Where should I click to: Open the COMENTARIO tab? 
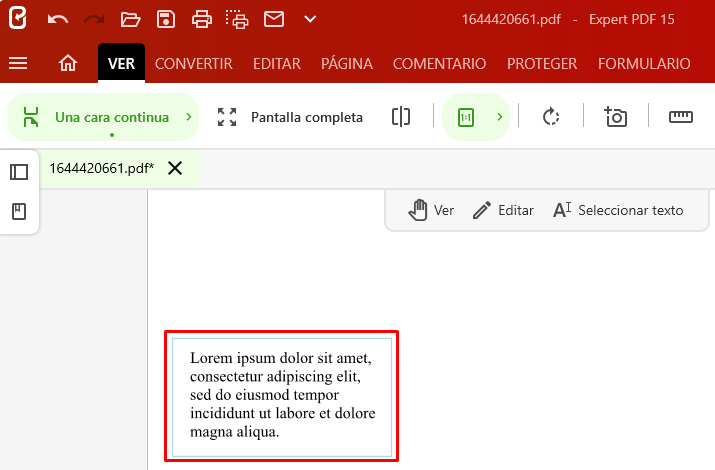coord(440,64)
